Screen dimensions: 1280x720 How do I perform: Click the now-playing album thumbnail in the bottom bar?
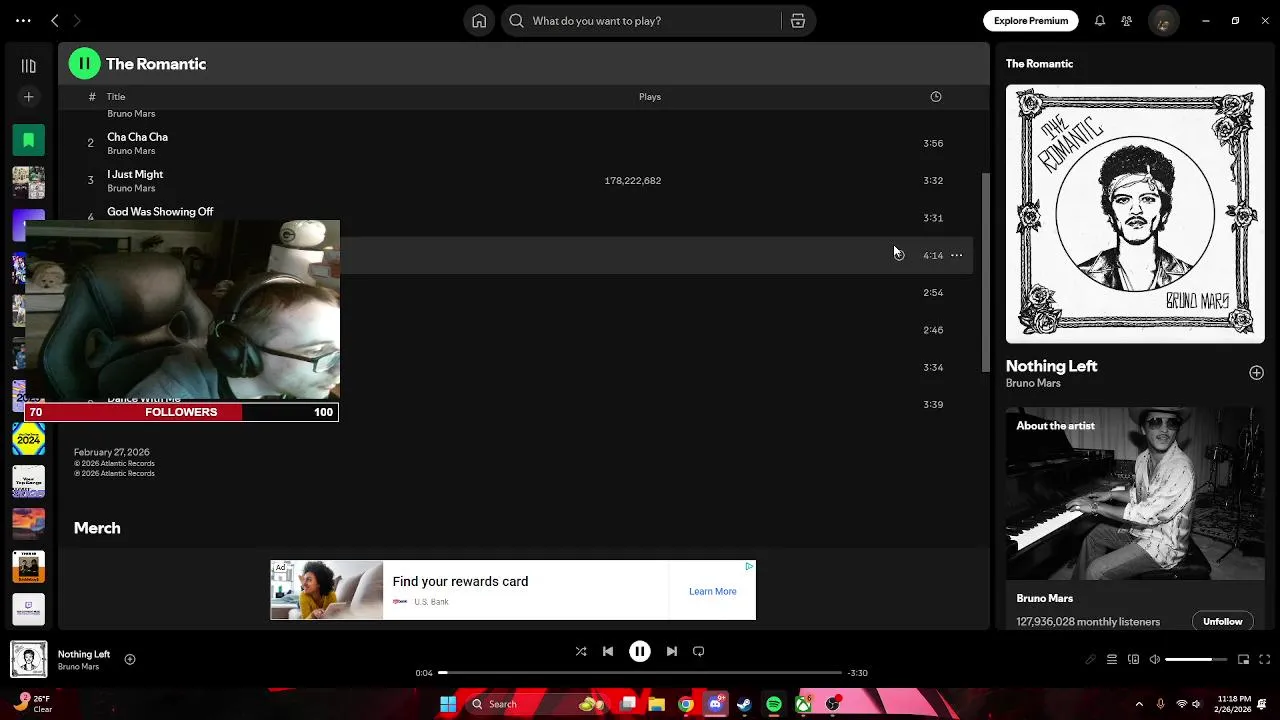tap(28, 659)
